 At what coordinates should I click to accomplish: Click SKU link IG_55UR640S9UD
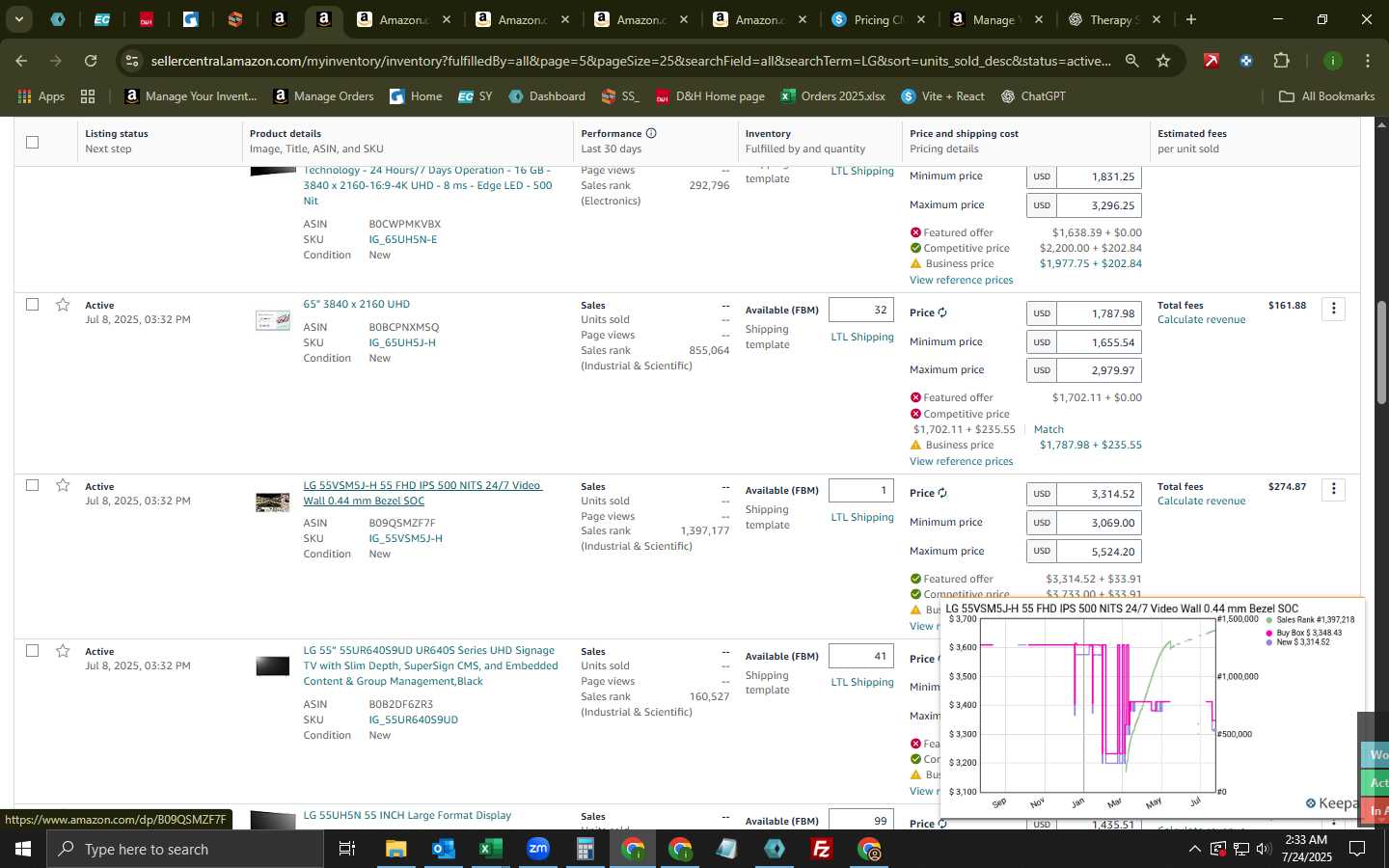click(413, 719)
